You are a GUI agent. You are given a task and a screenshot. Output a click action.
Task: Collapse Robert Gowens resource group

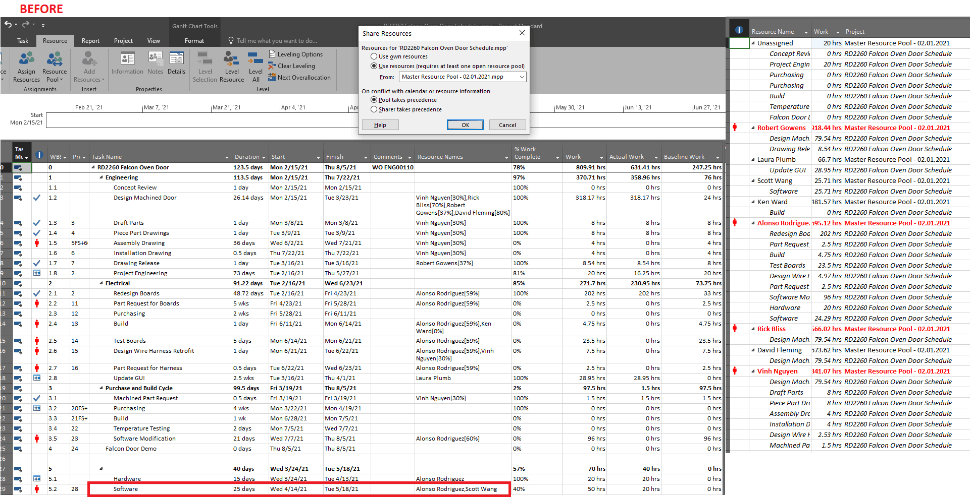click(x=753, y=127)
